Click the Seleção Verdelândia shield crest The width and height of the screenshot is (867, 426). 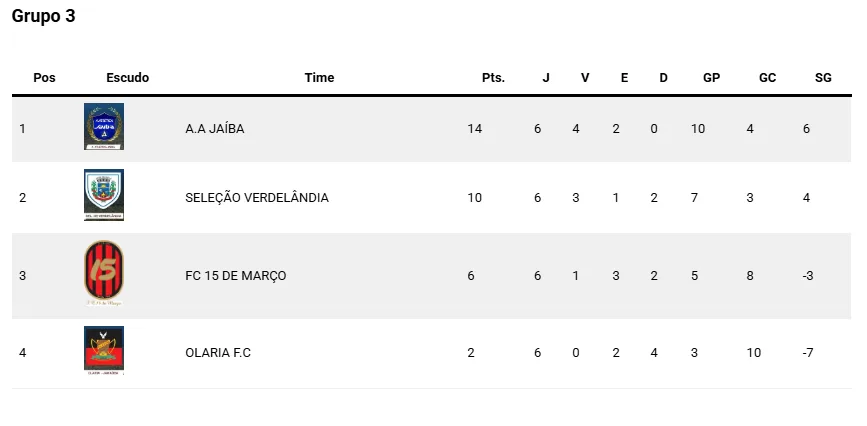pos(104,195)
